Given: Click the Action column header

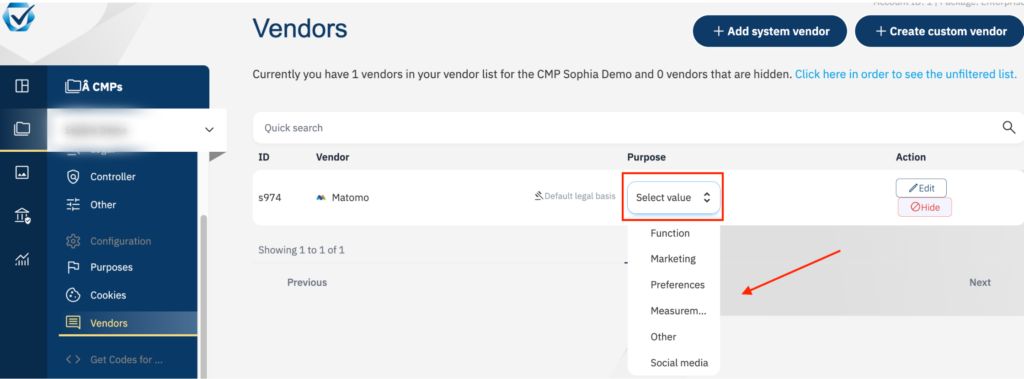Looking at the screenshot, I should click(x=910, y=157).
